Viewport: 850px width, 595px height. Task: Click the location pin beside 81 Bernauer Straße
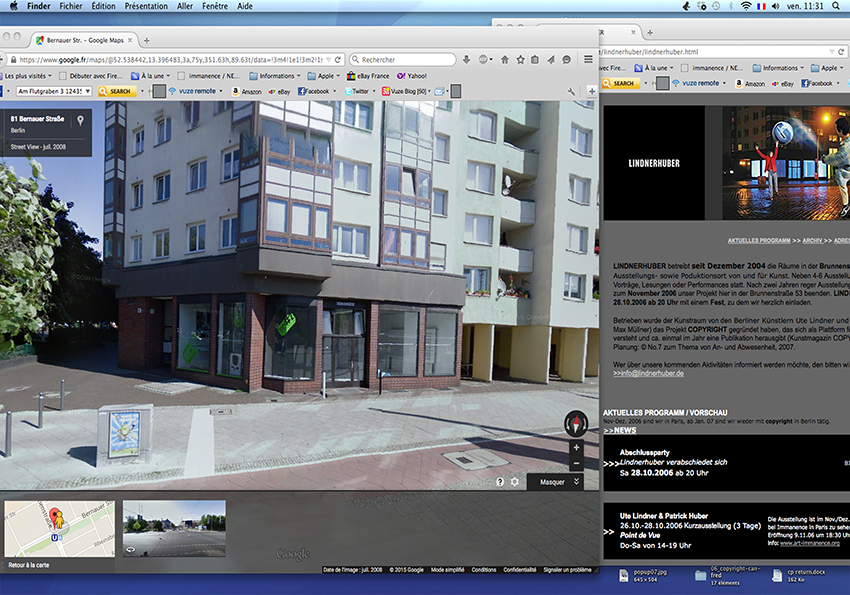pos(80,120)
